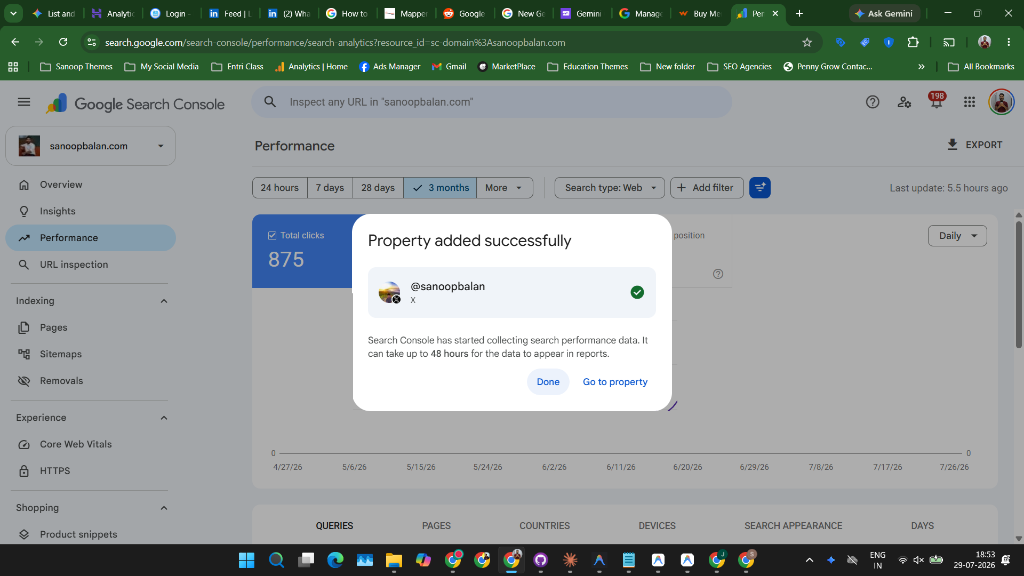Open HTTPS report in the sidebar

(x=90, y=471)
